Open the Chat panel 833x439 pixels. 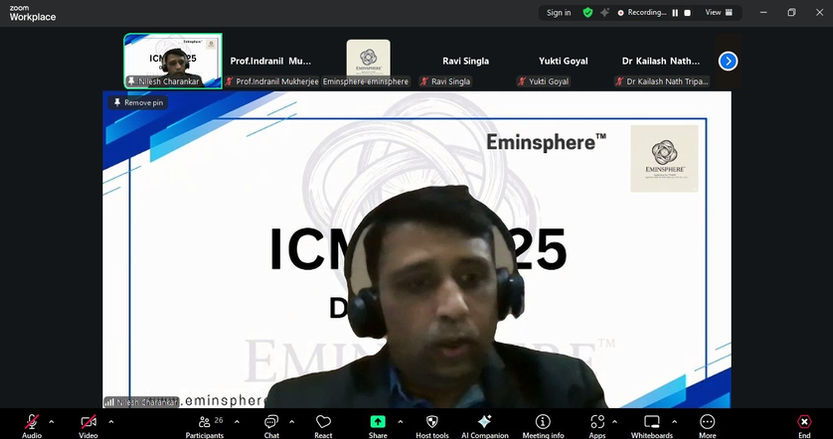(x=271, y=426)
